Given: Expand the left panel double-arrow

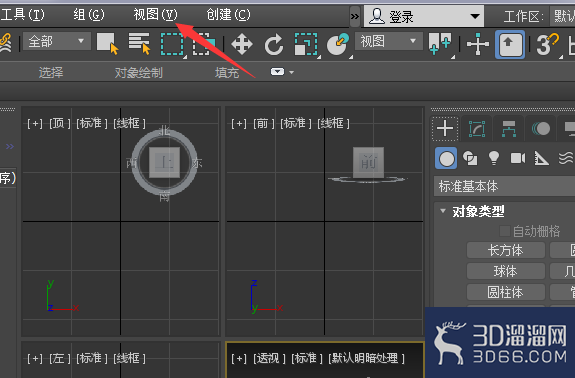Looking at the screenshot, I should [x=10, y=147].
